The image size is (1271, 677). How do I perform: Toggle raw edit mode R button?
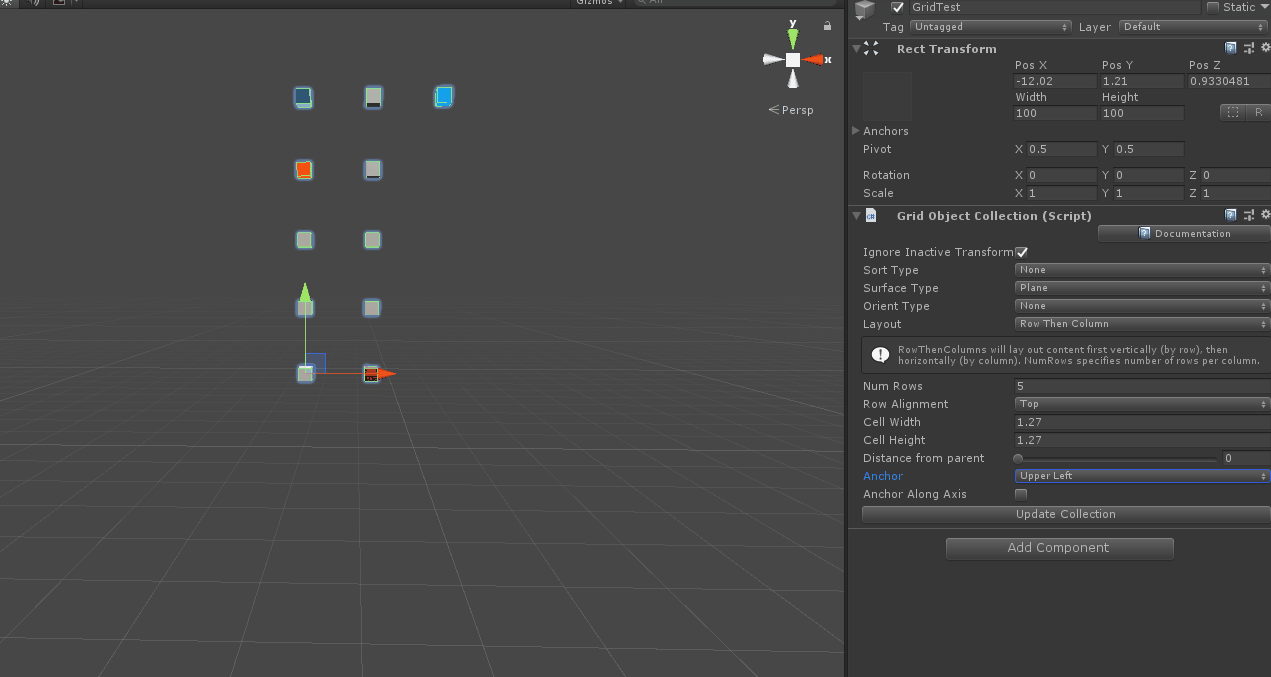coord(1258,113)
